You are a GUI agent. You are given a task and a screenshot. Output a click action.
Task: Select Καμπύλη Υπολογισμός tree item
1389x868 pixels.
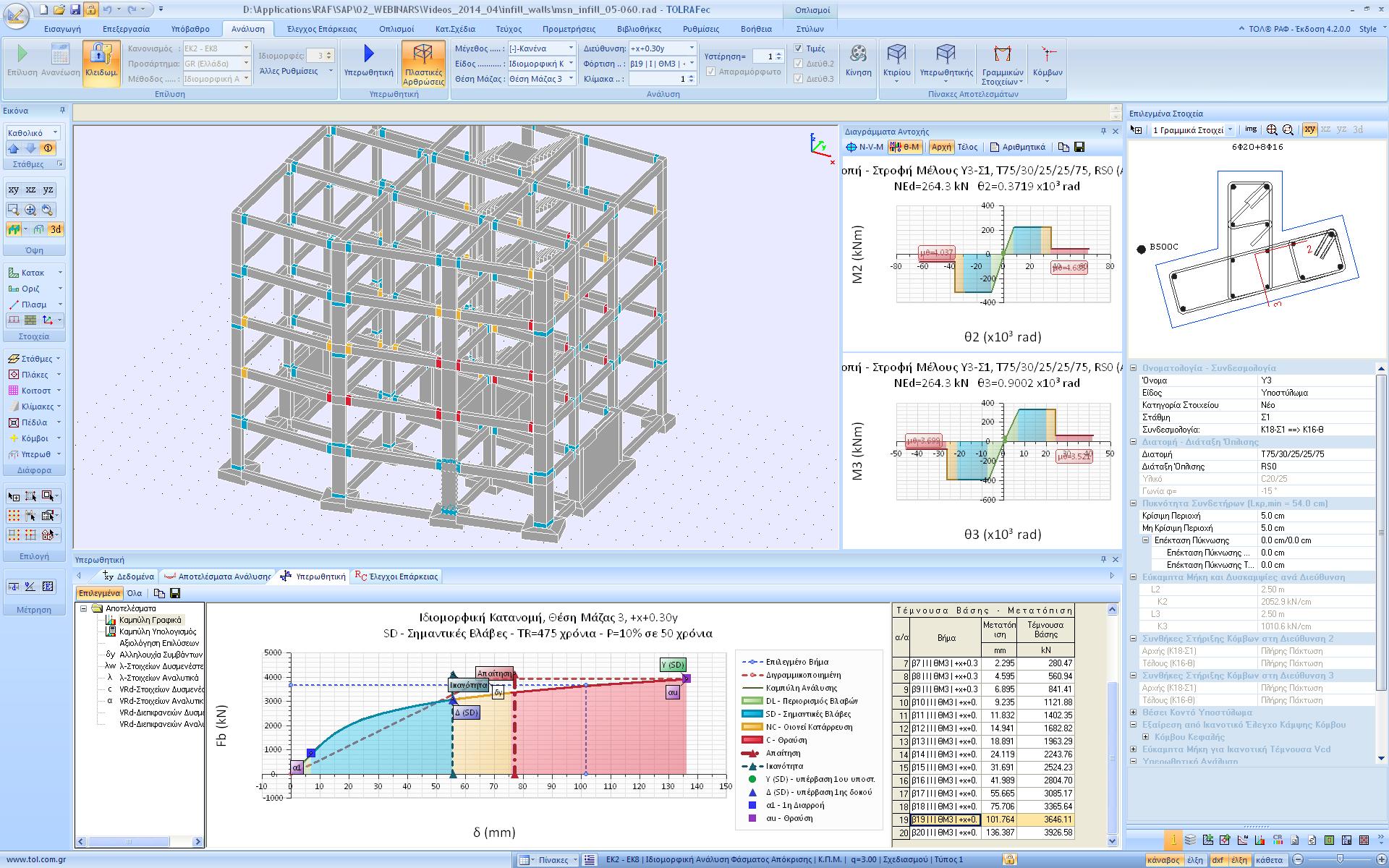click(157, 631)
